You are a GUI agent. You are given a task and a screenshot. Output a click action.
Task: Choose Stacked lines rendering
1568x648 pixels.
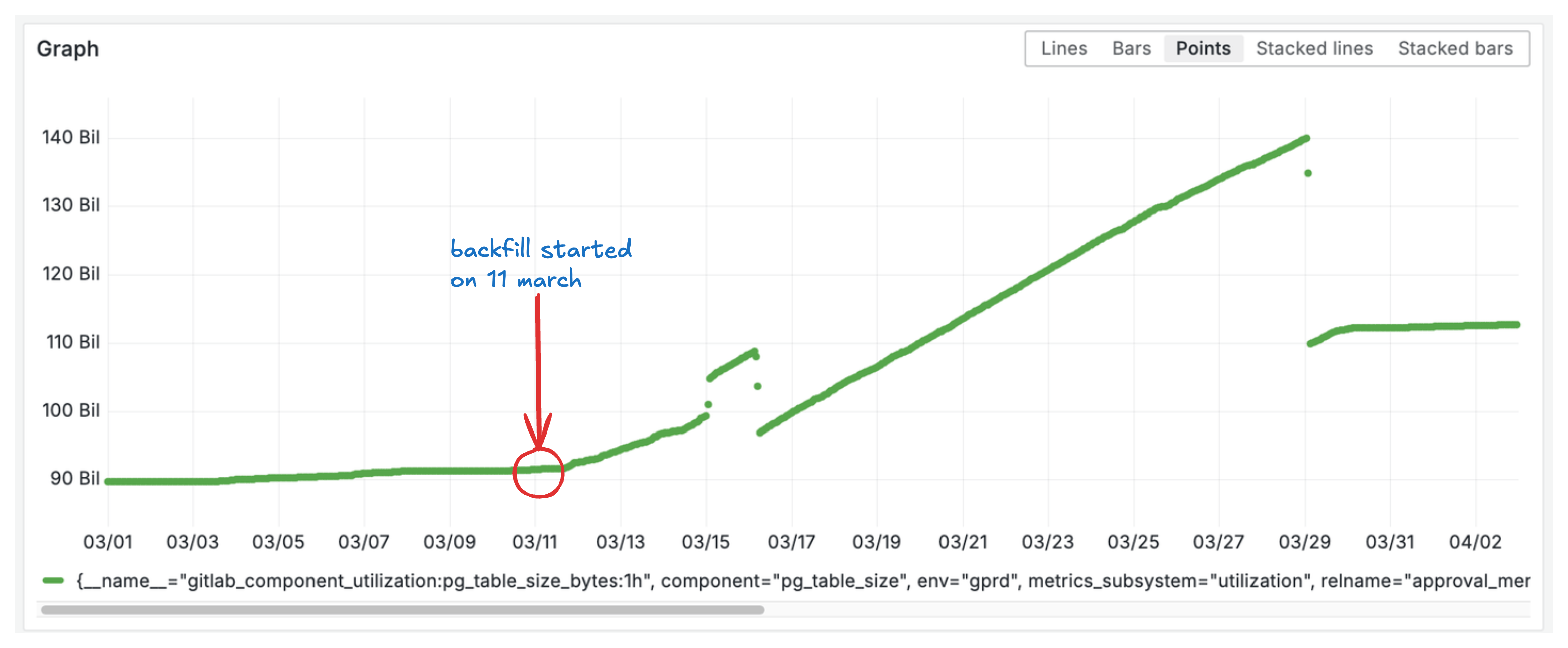pos(1314,48)
